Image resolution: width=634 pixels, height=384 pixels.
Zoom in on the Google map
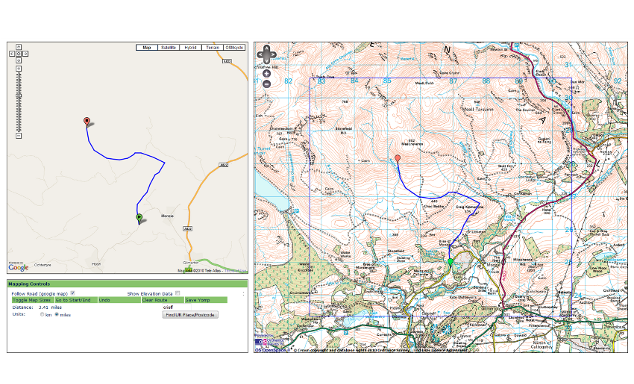coord(19,68)
